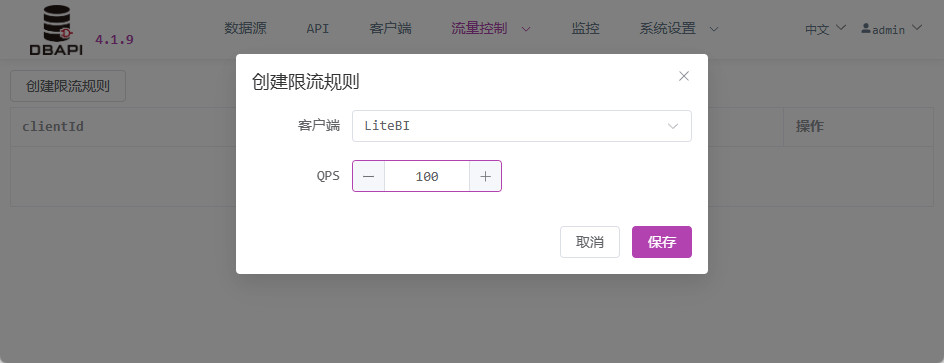Close the create rate limit dialog
Viewport: 944px width, 363px height.
coord(683,76)
